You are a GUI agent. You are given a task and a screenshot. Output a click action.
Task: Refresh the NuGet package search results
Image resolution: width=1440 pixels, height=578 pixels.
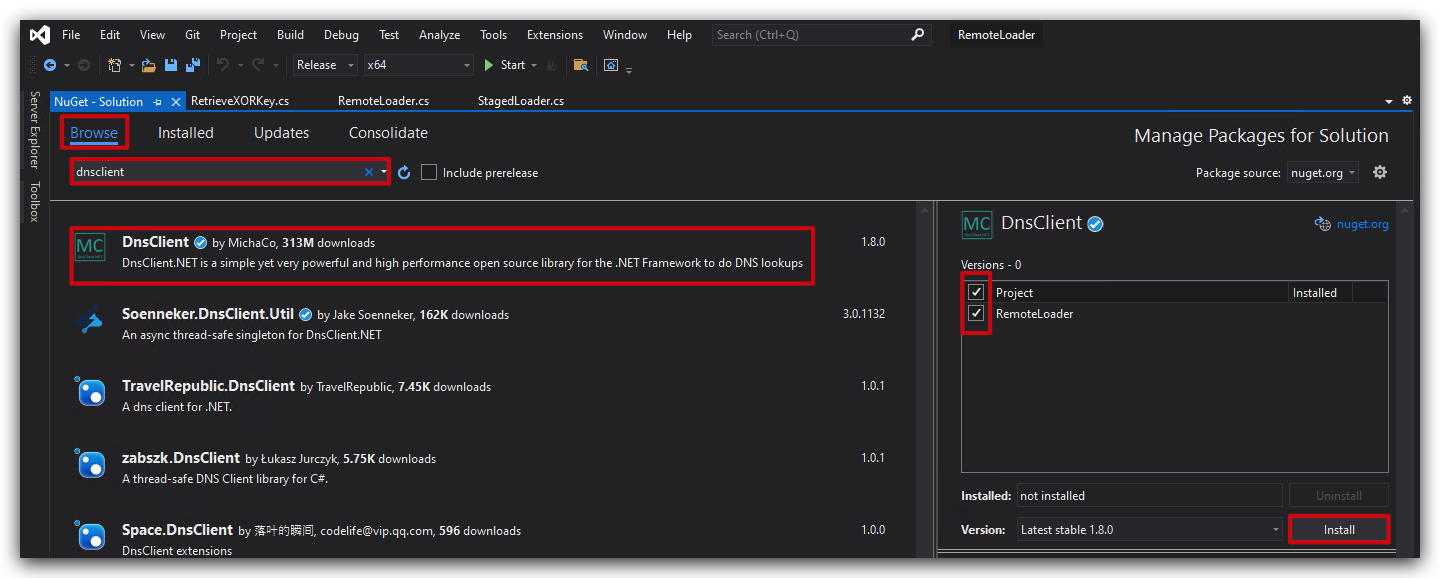[x=404, y=172]
